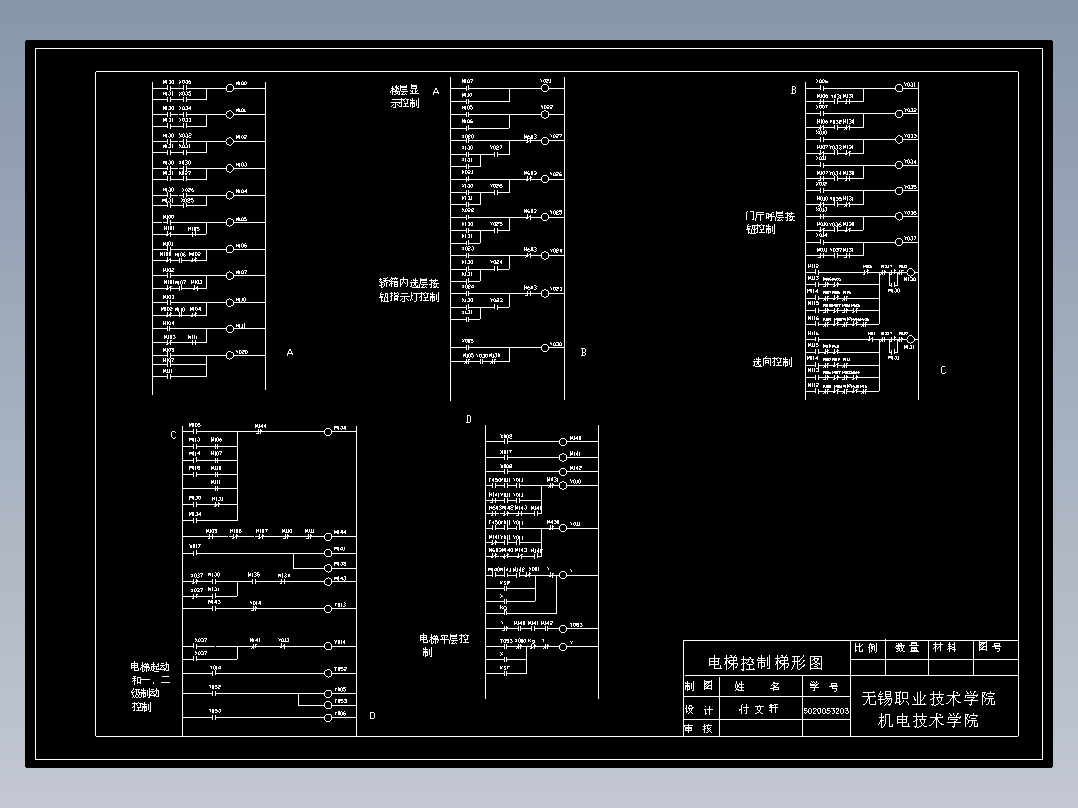The image size is (1078, 808).
Task: Click the 设计 row label
Action: click(x=698, y=710)
